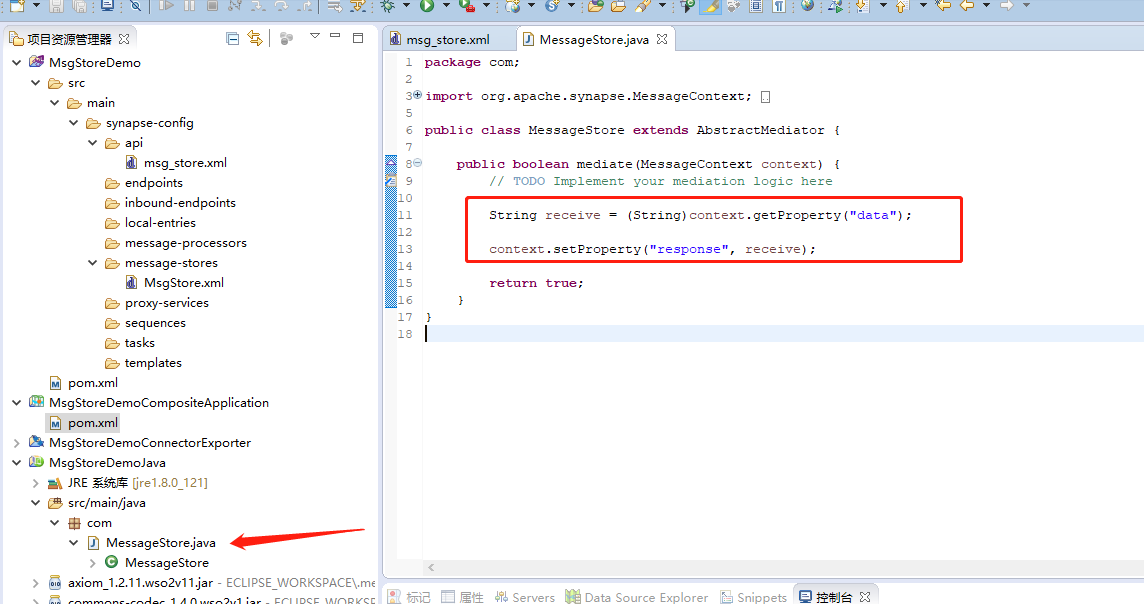The image size is (1144, 604).
Task: Navigate Back with the yellow arrow
Action: coord(967,6)
